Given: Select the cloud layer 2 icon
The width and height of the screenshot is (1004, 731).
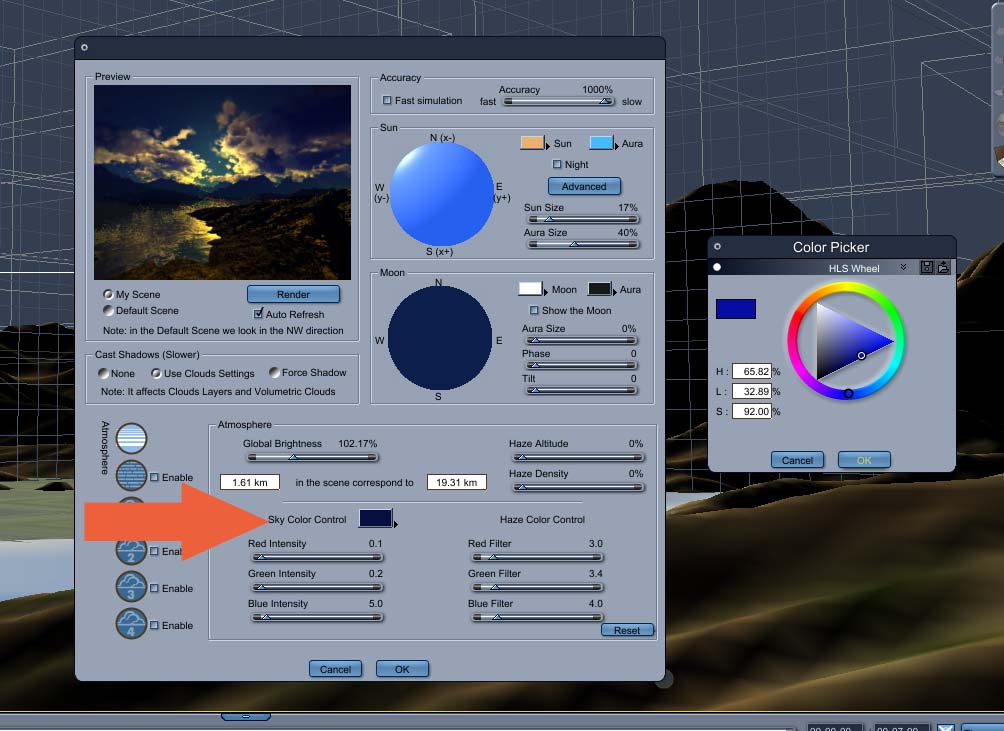Looking at the screenshot, I should tap(131, 550).
